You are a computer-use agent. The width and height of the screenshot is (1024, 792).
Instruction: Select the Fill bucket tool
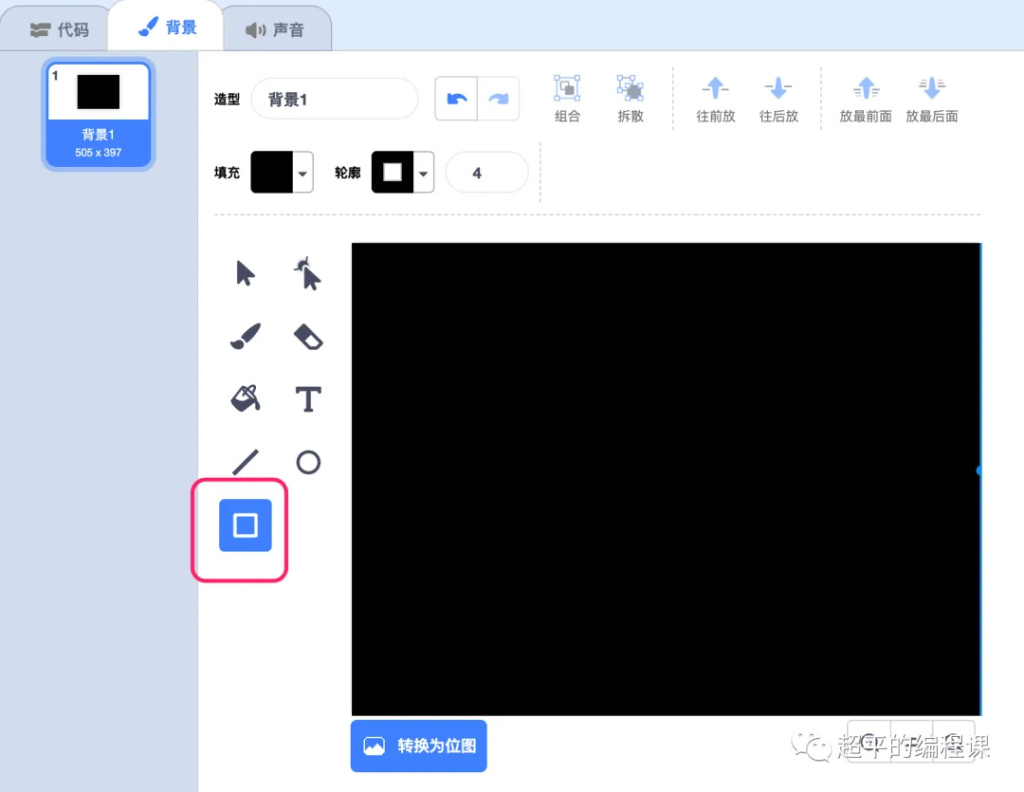tap(246, 398)
